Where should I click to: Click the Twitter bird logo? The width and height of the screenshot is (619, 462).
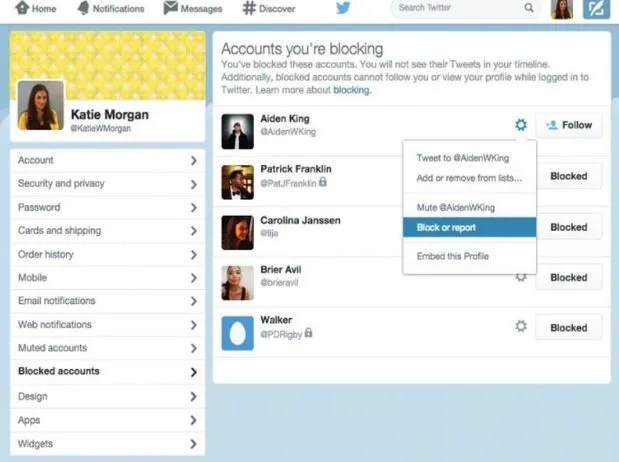point(343,9)
